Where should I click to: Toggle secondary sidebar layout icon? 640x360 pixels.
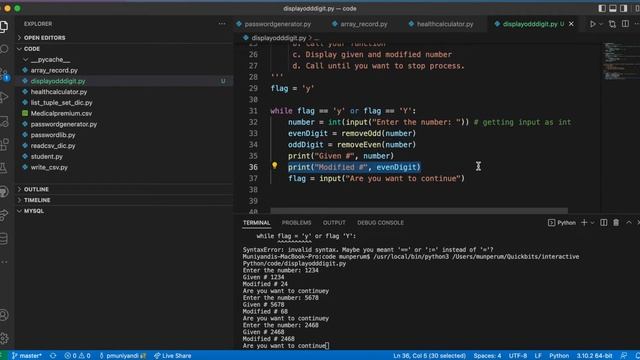623,8
